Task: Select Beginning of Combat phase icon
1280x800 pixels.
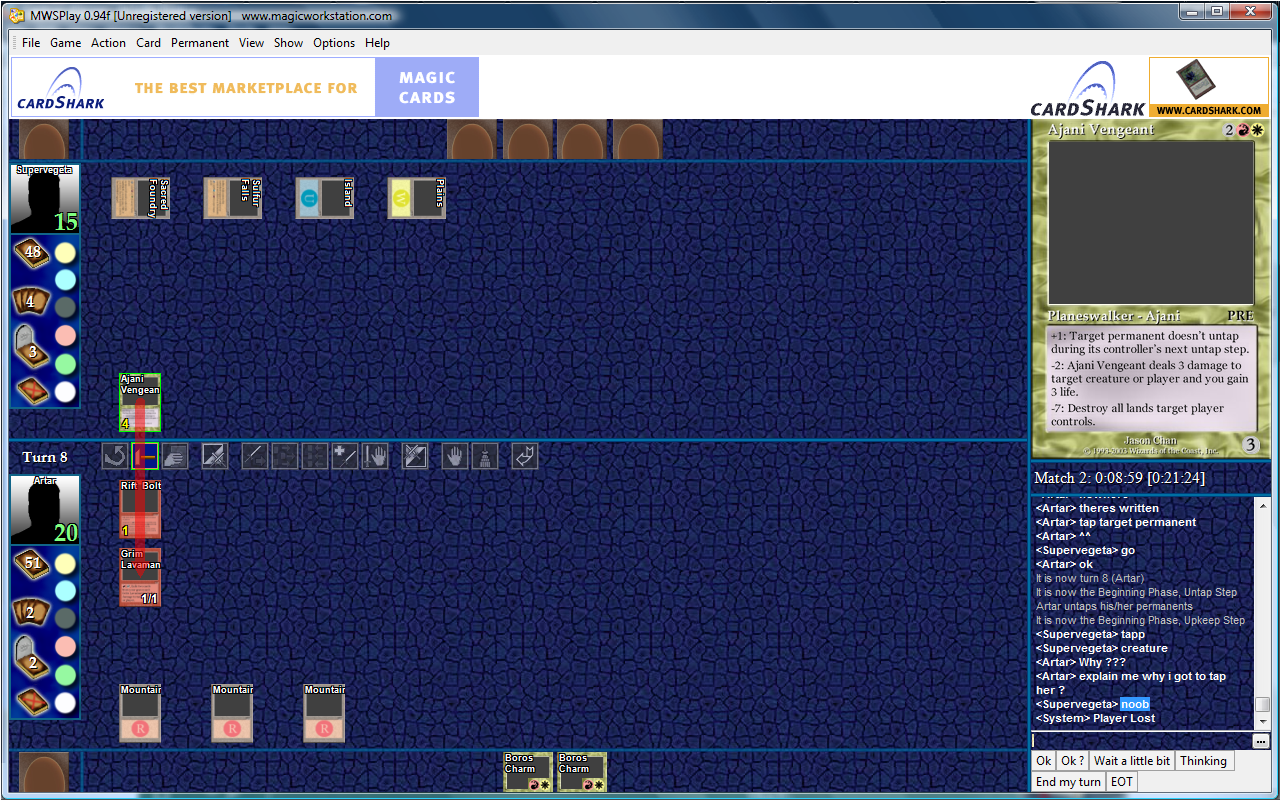Action: pyautogui.click(x=255, y=457)
